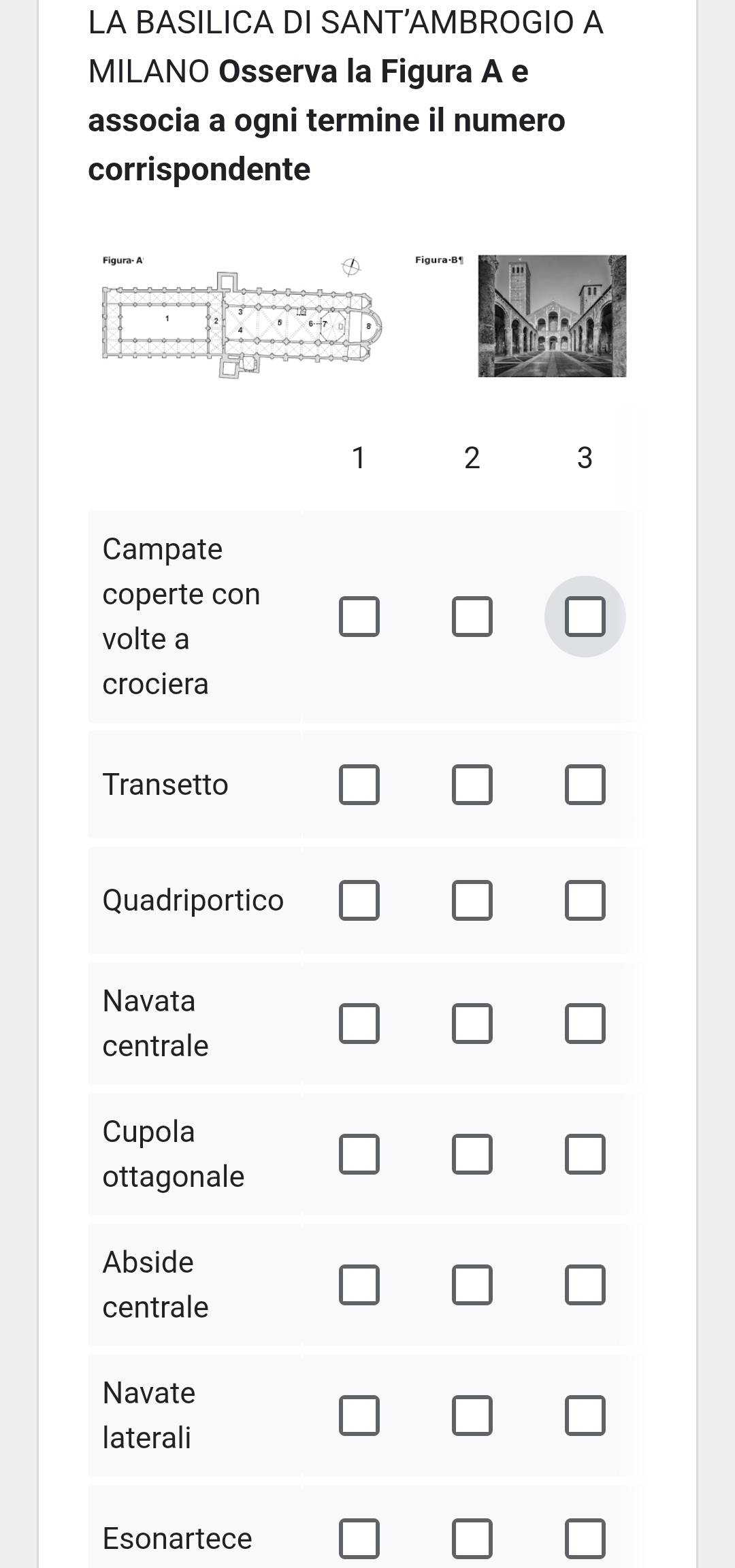Click the compass icon above the floor plan
The image size is (735, 1568).
tap(350, 267)
